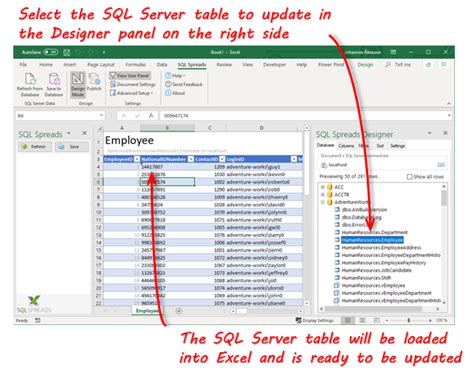The width and height of the screenshot is (474, 372).
Task: Switch to Page Layout view icon
Action: tap(362, 320)
